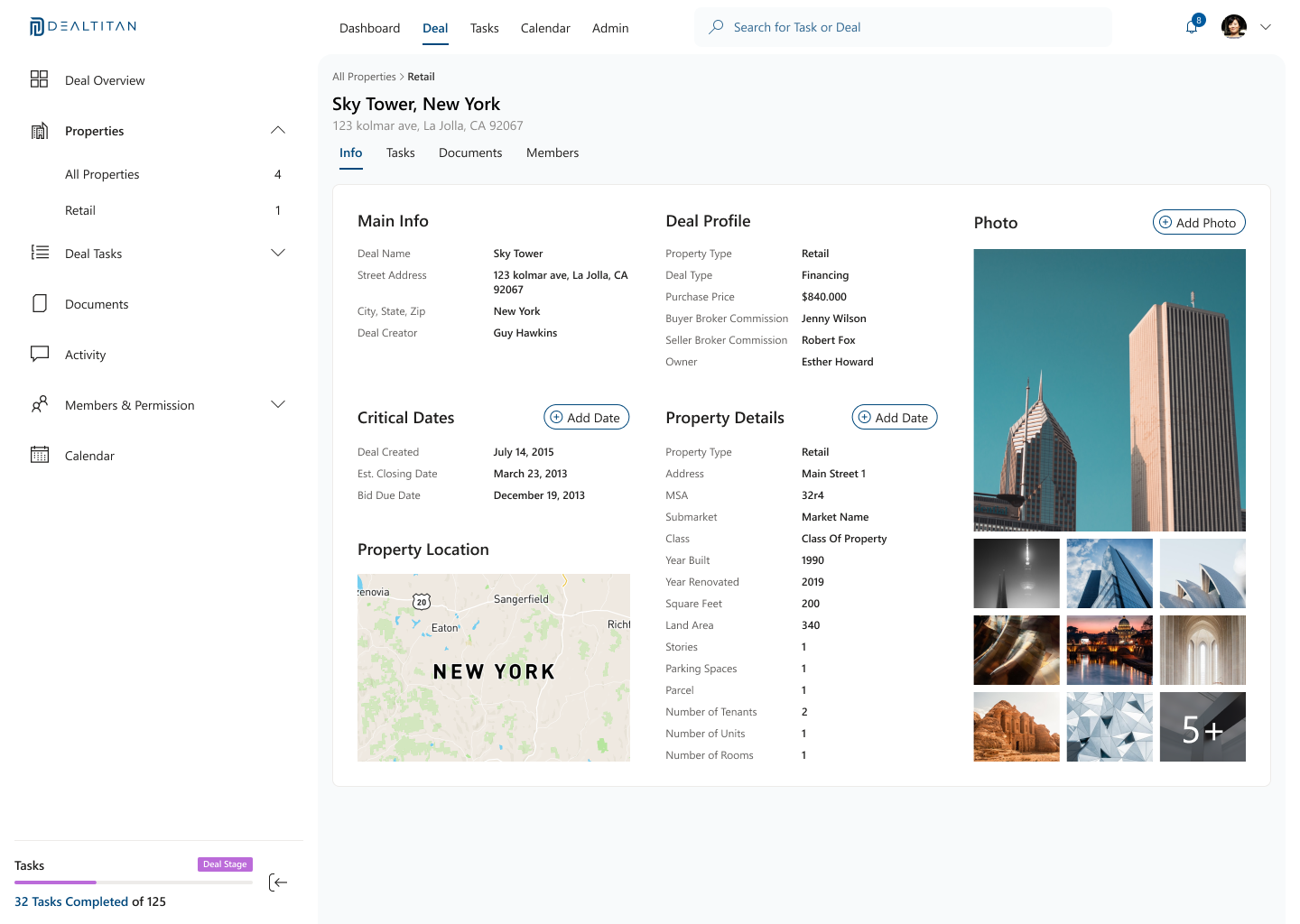Open the 5+ more photos thumbnail
Screen dimensions: 1300x924
pos(1202,727)
